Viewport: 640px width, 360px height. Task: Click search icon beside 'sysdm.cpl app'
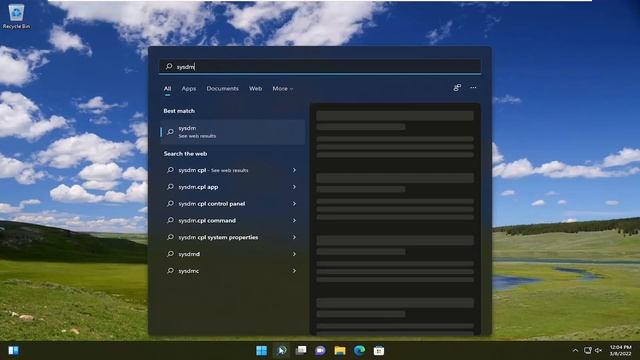point(170,187)
